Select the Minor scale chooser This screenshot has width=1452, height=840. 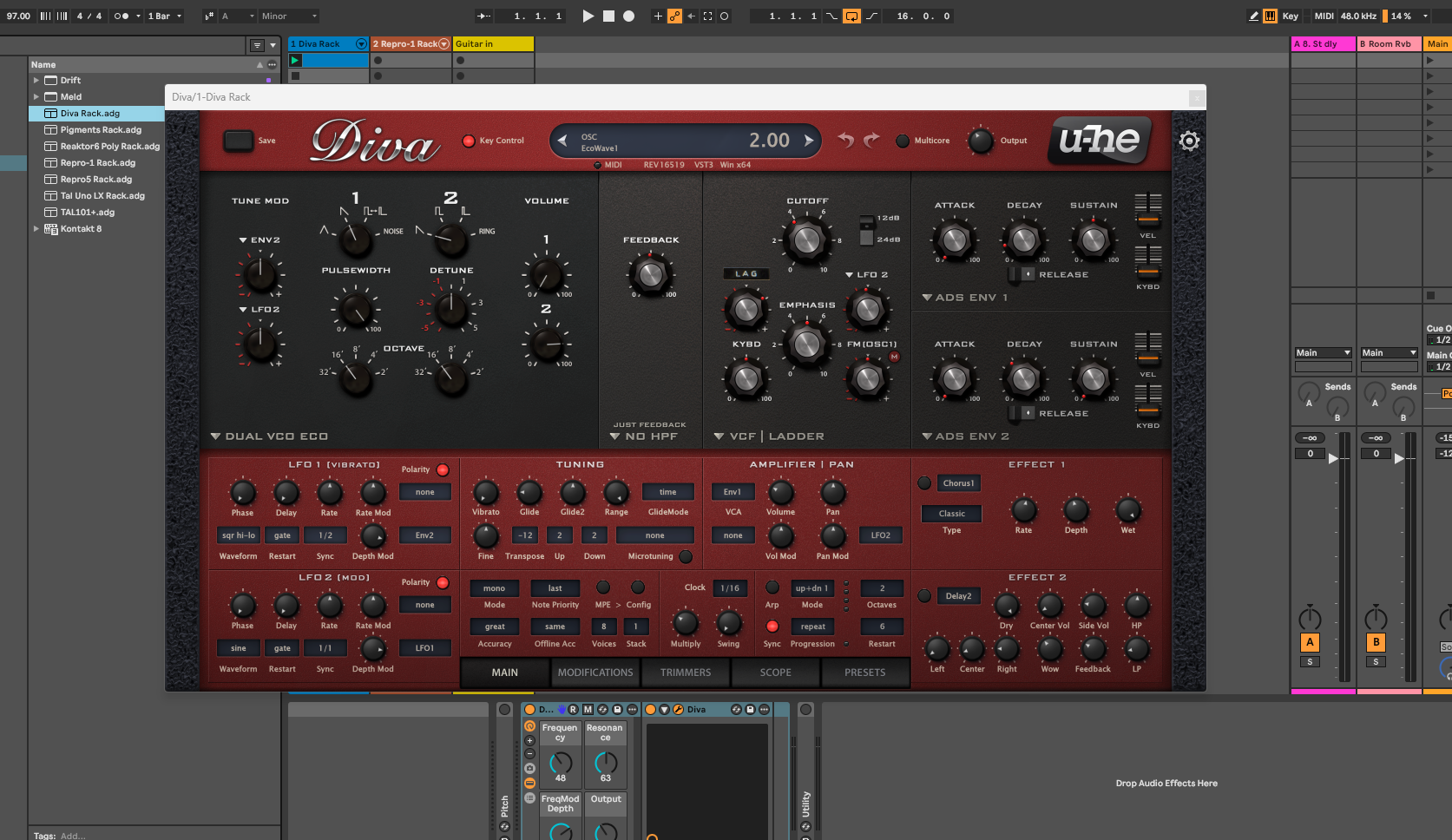[289, 16]
